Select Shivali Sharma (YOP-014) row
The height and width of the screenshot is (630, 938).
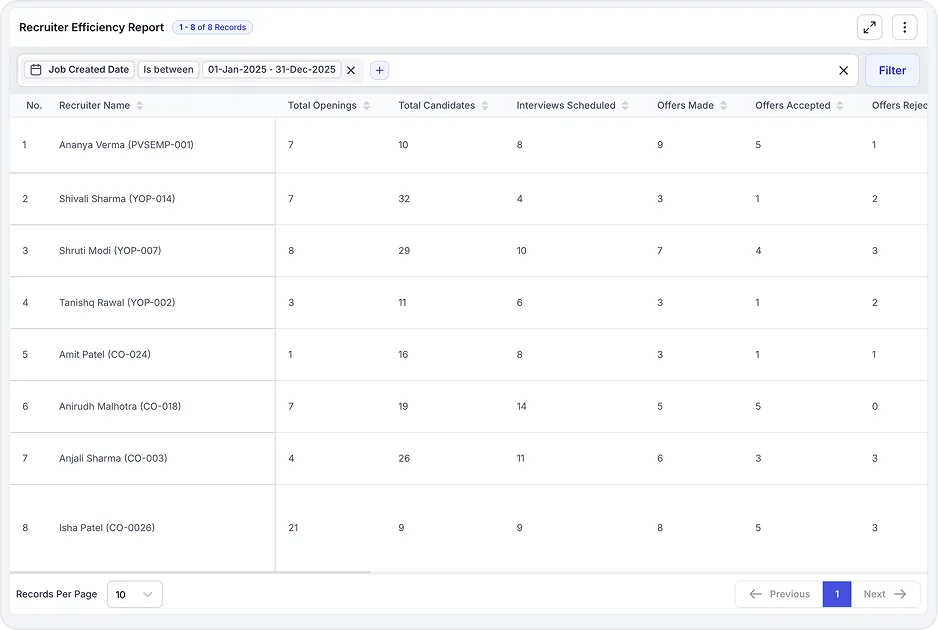pyautogui.click(x=468, y=199)
